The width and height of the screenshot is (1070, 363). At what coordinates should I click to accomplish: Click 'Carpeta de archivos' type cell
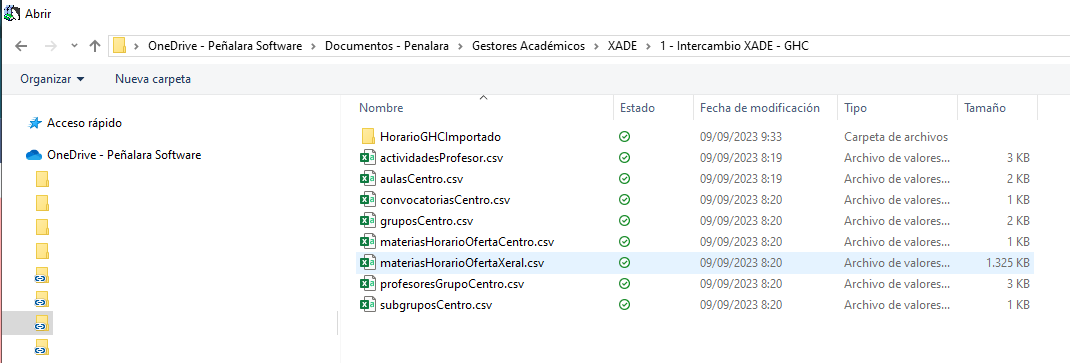896,136
